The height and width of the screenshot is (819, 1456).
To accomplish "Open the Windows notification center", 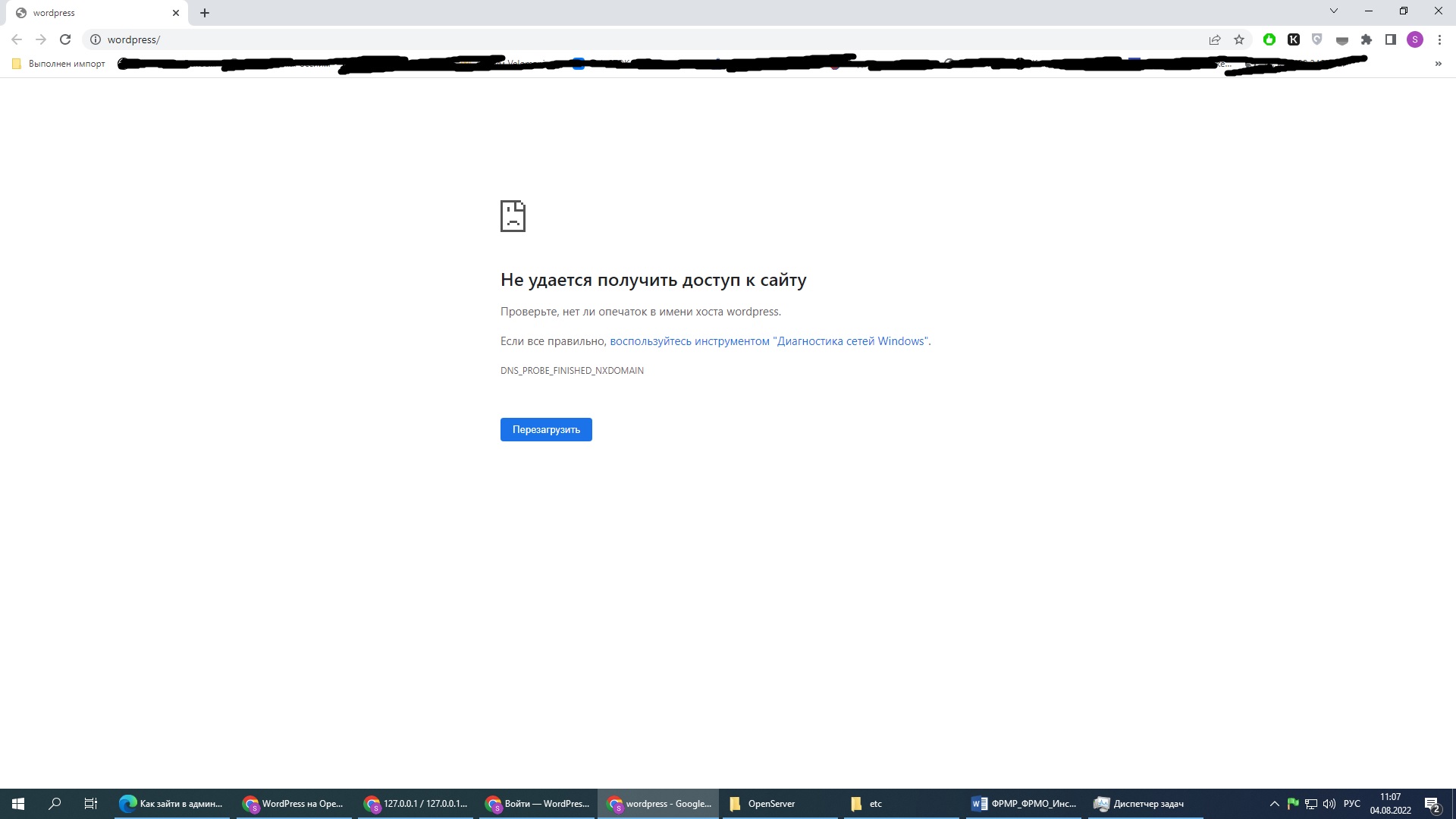I will (1432, 804).
